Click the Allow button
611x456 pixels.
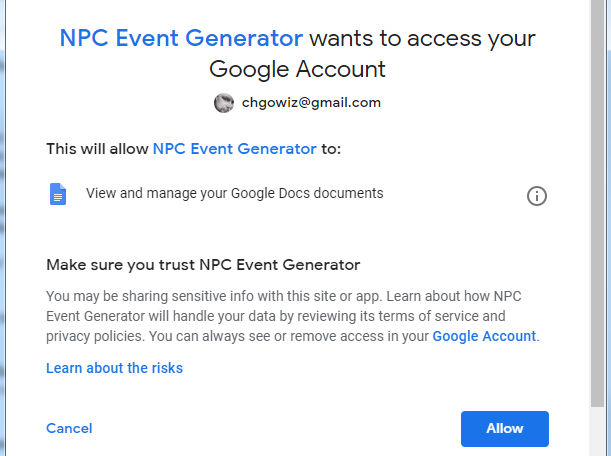pyautogui.click(x=505, y=428)
